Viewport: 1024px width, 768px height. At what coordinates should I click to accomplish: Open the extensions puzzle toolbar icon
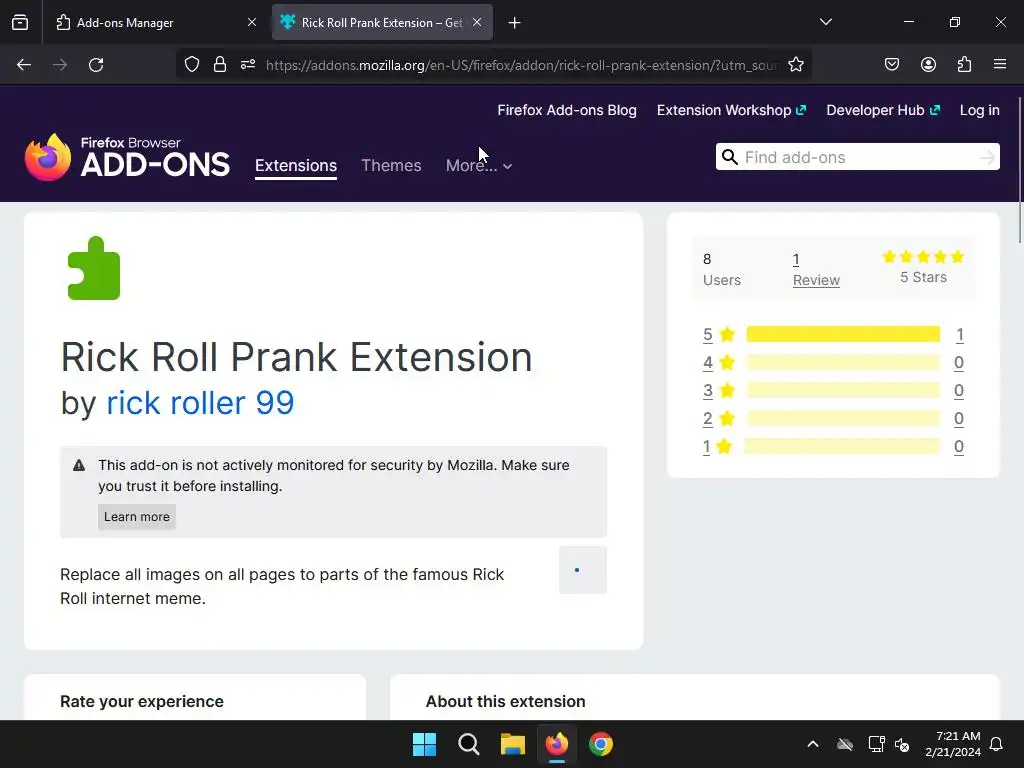coord(964,65)
